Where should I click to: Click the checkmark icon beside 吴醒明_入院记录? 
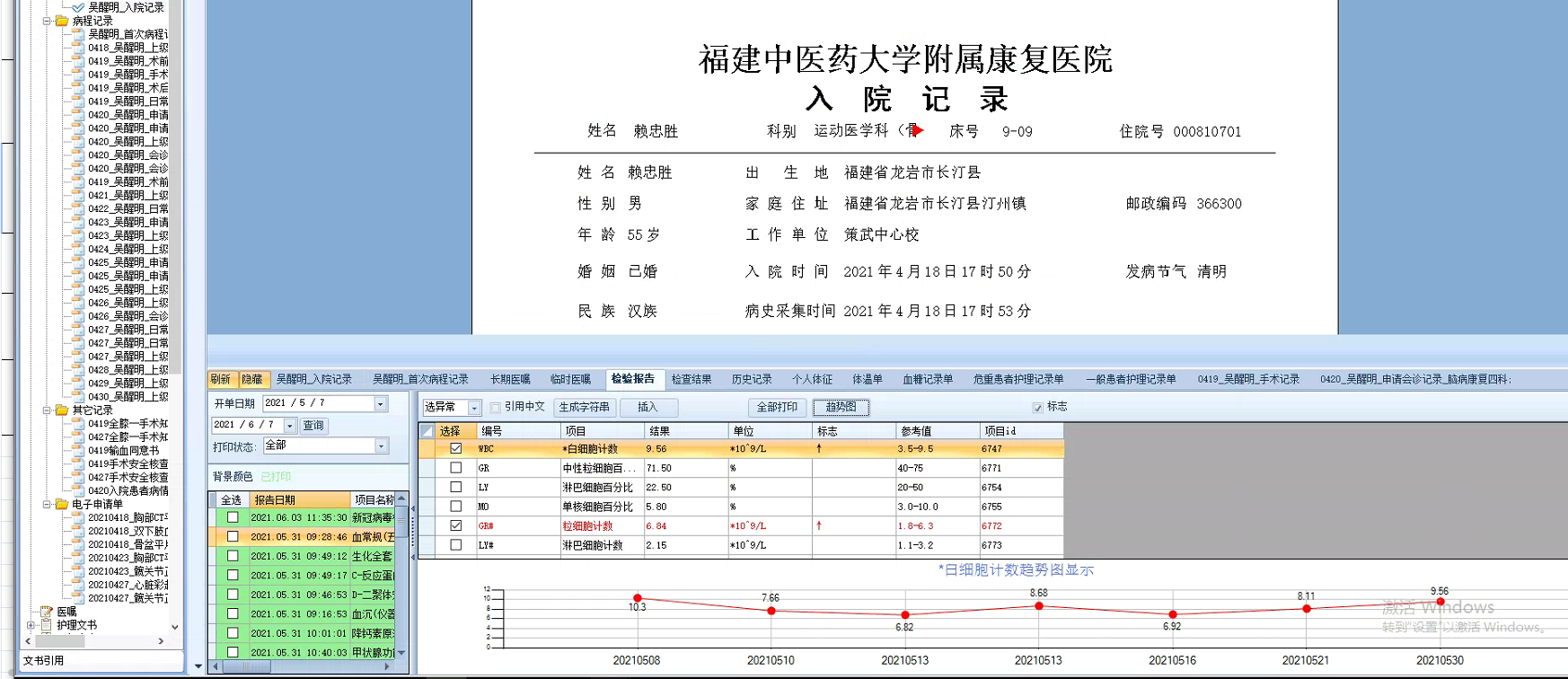click(x=78, y=7)
